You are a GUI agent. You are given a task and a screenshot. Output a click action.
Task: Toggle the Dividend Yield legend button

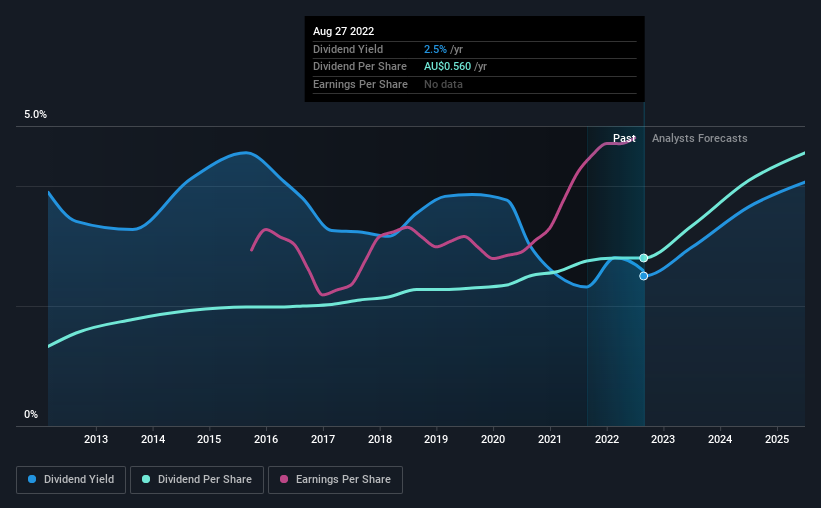pos(71,480)
